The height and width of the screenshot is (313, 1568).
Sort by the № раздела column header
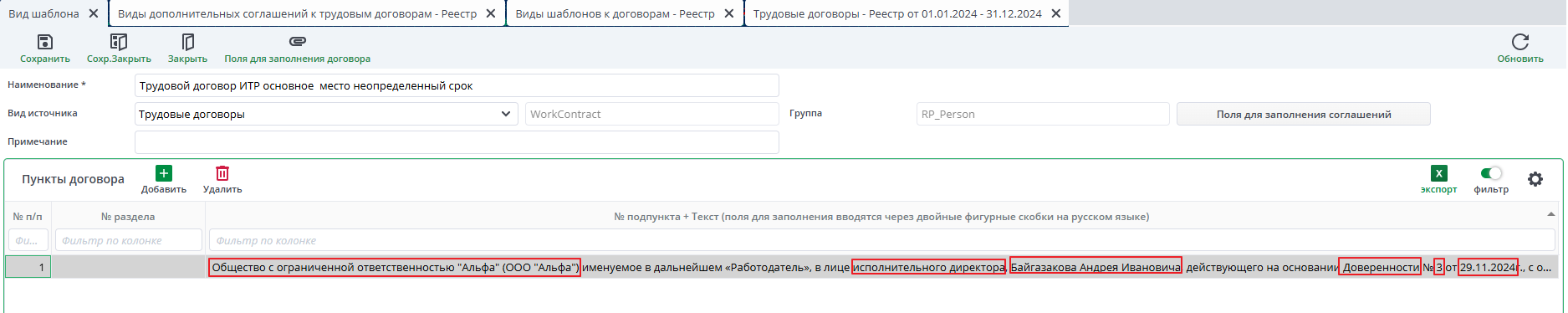tap(128, 216)
